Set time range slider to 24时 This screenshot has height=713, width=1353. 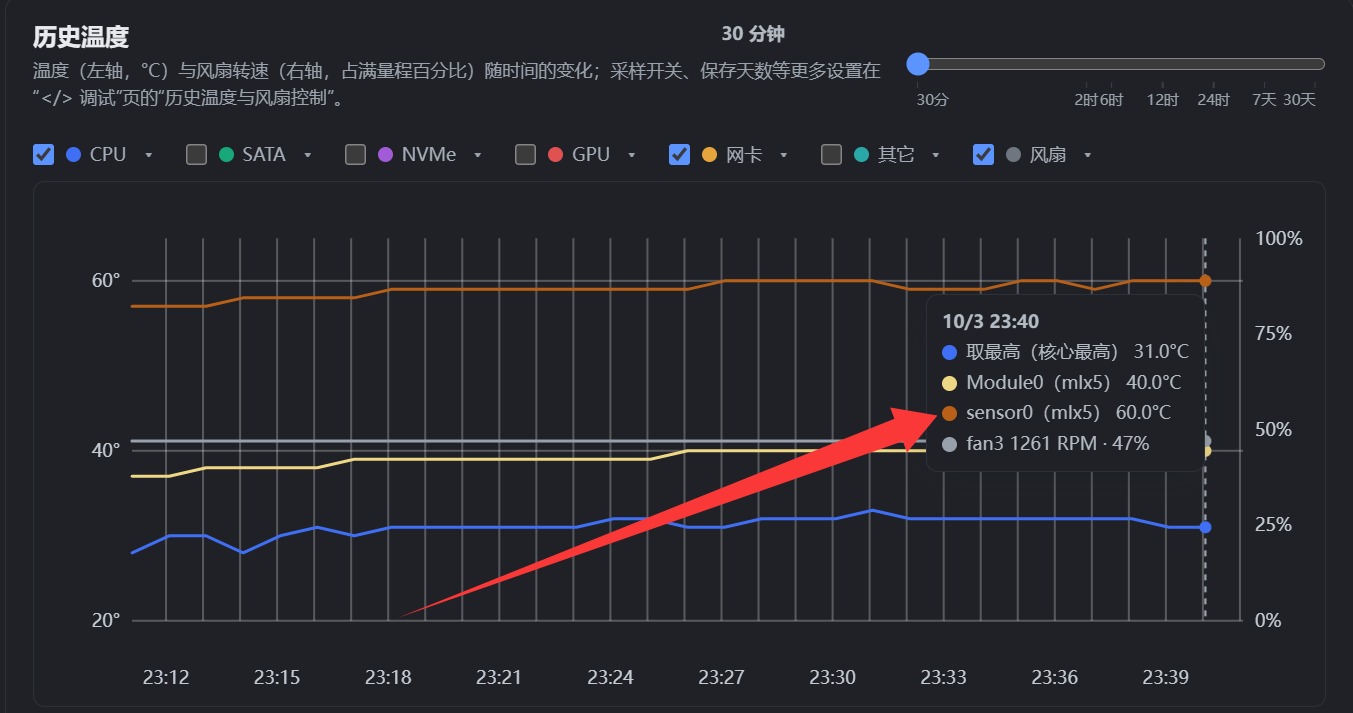click(1214, 100)
